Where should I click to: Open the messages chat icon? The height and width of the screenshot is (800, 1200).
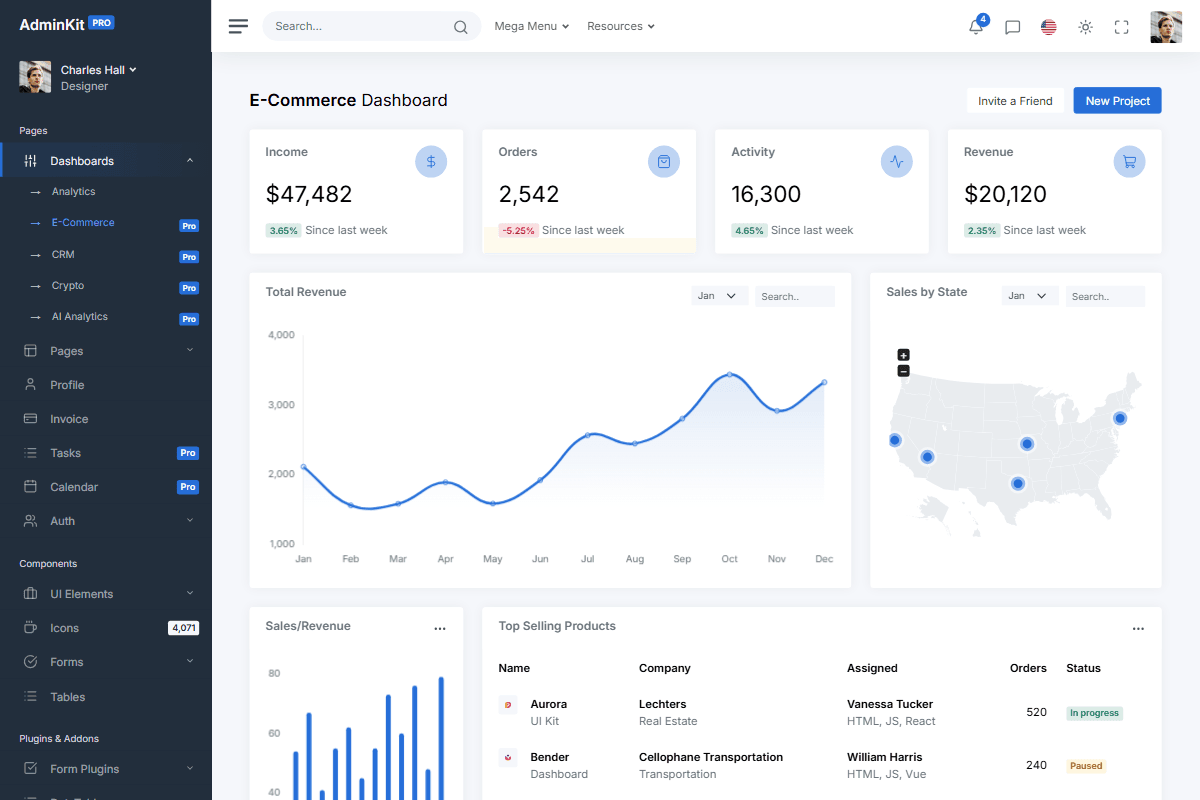pyautogui.click(x=1012, y=27)
